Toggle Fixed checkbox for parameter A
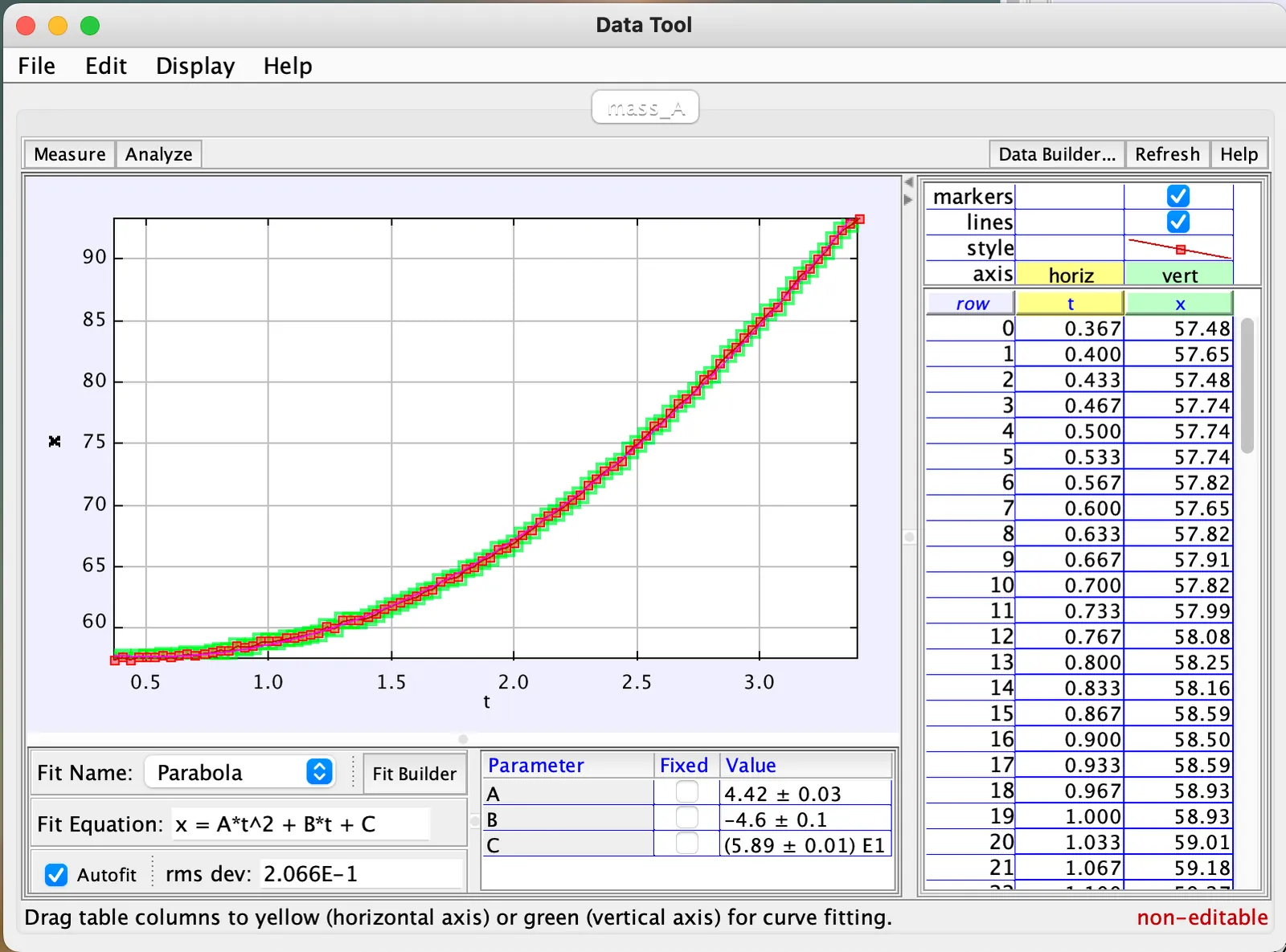1286x952 pixels. [x=687, y=792]
